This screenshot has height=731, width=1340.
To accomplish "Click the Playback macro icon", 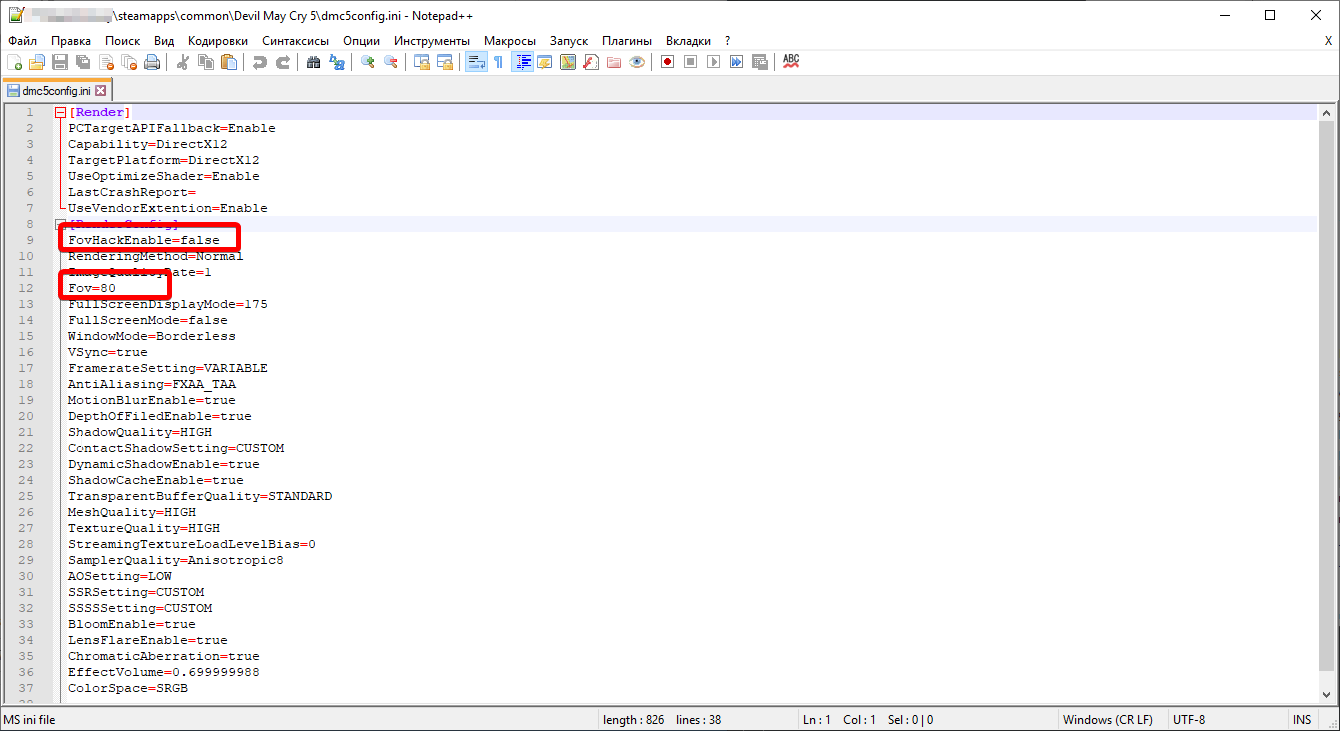I will 713,62.
